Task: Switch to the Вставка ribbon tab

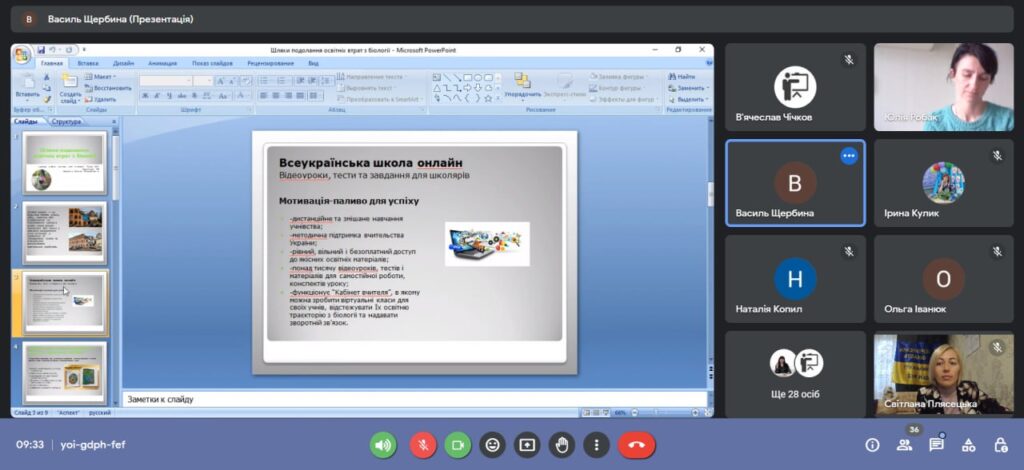Action: click(x=88, y=63)
